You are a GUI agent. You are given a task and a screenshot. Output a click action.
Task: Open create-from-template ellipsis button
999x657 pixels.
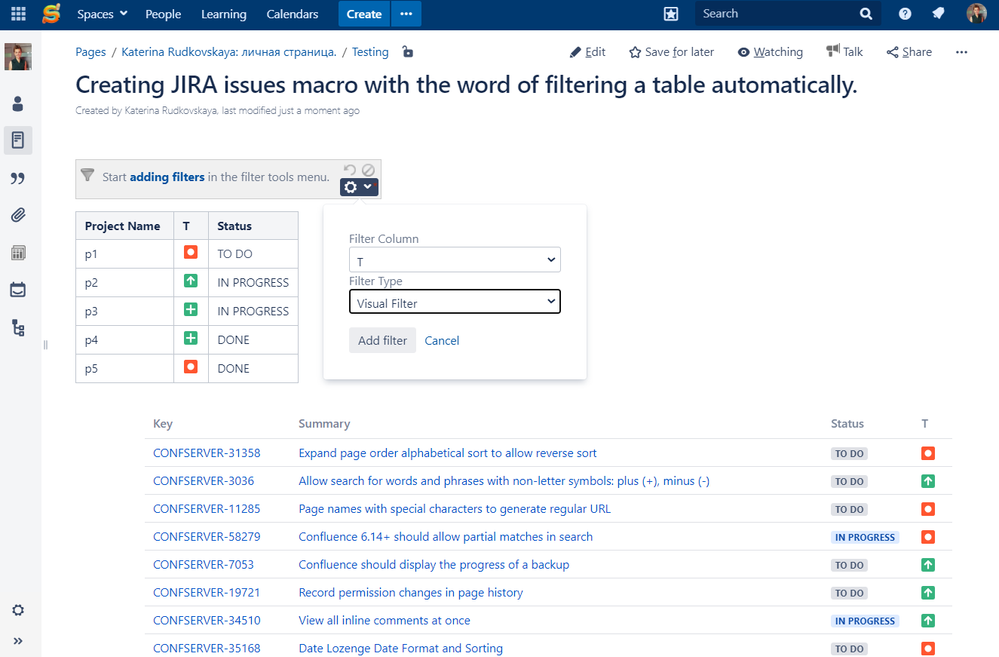tap(406, 14)
